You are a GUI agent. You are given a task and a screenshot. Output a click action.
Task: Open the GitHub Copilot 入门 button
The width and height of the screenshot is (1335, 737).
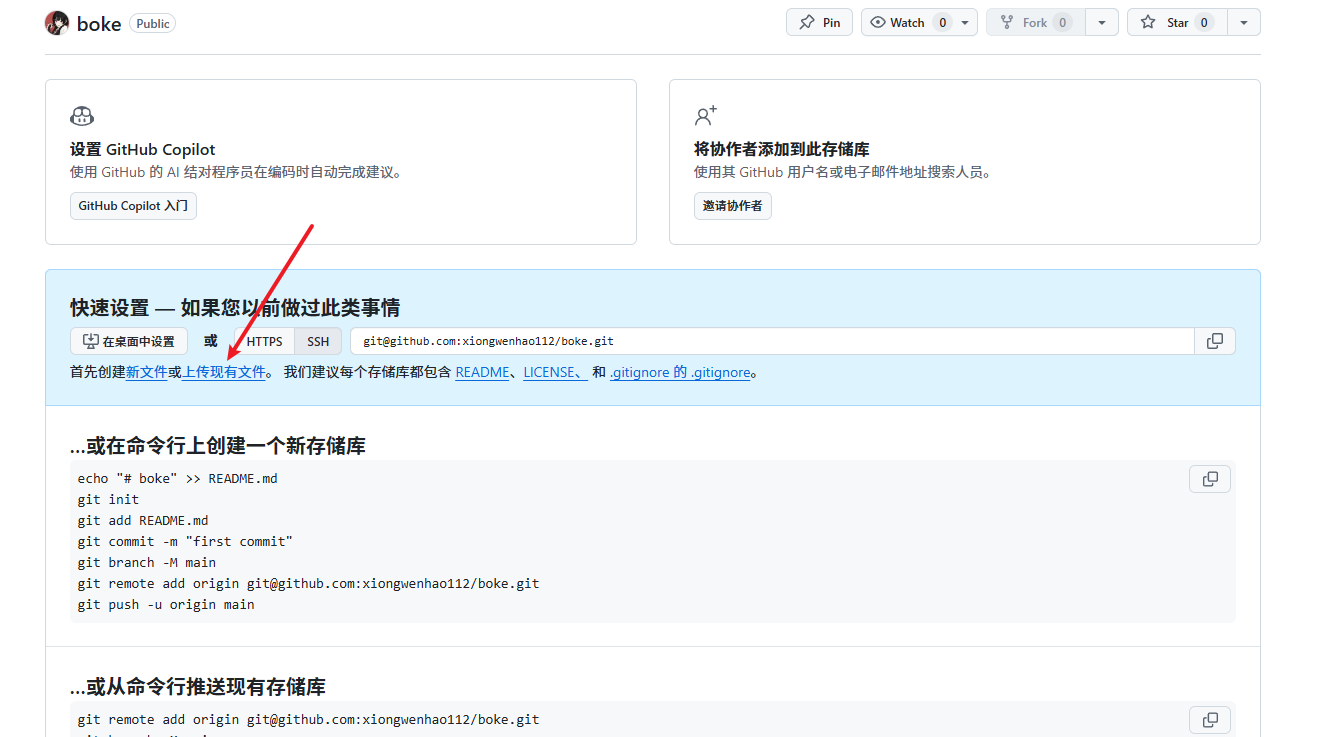(133, 206)
